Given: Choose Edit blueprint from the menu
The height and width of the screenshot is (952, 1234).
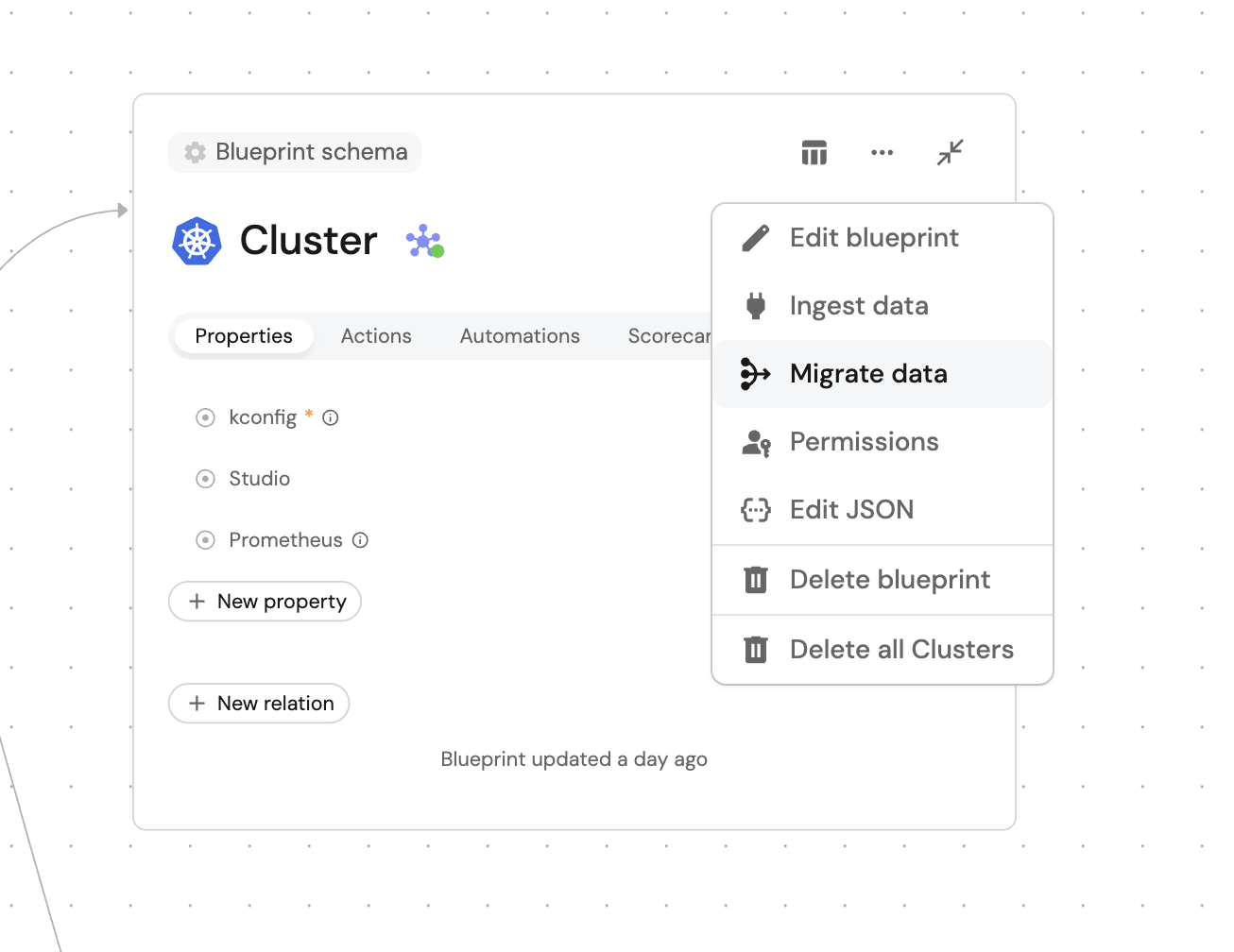Looking at the screenshot, I should [874, 238].
